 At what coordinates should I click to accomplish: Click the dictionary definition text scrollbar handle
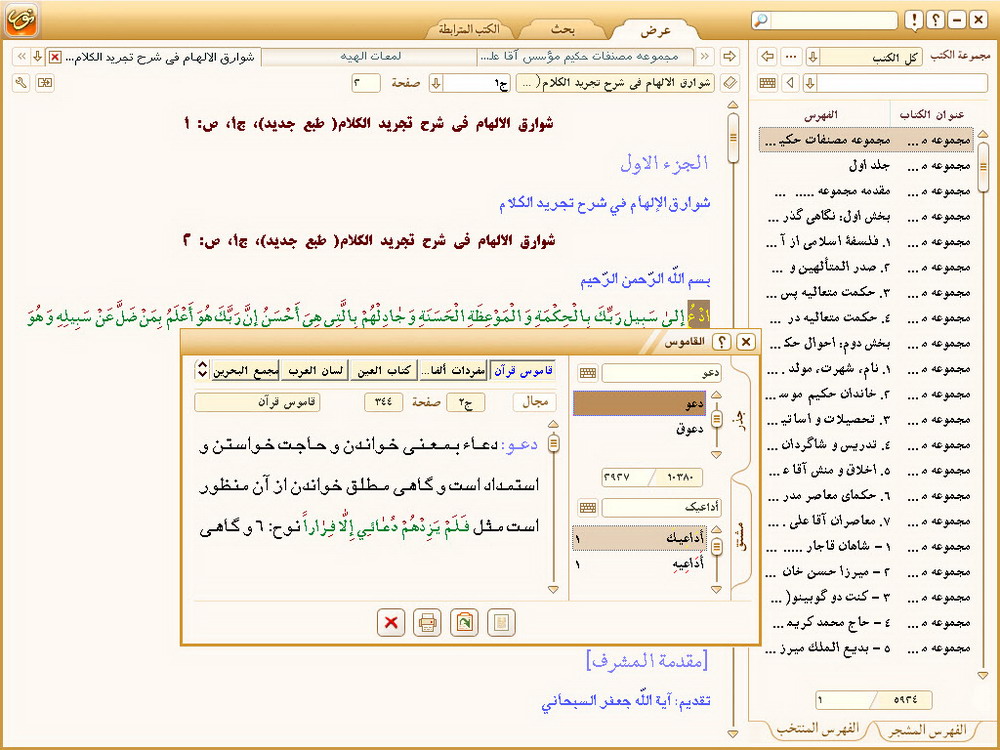[551, 440]
